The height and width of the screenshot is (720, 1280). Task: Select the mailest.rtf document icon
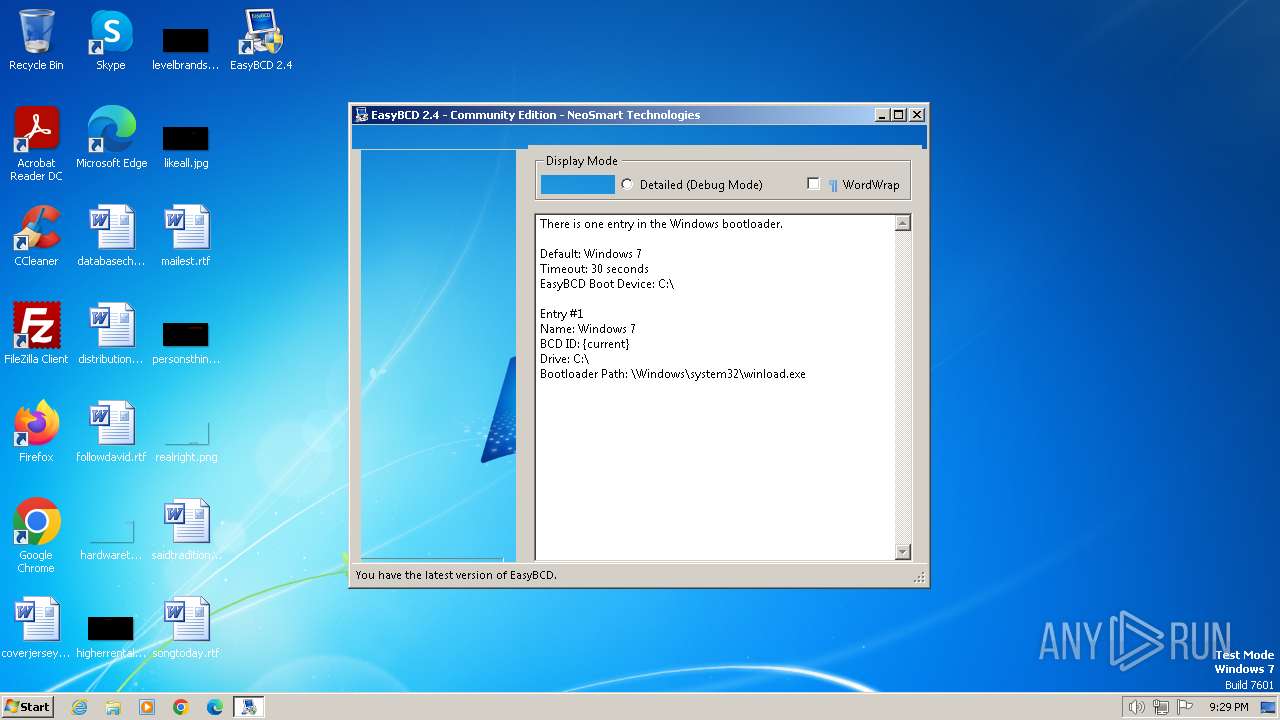coord(186,236)
